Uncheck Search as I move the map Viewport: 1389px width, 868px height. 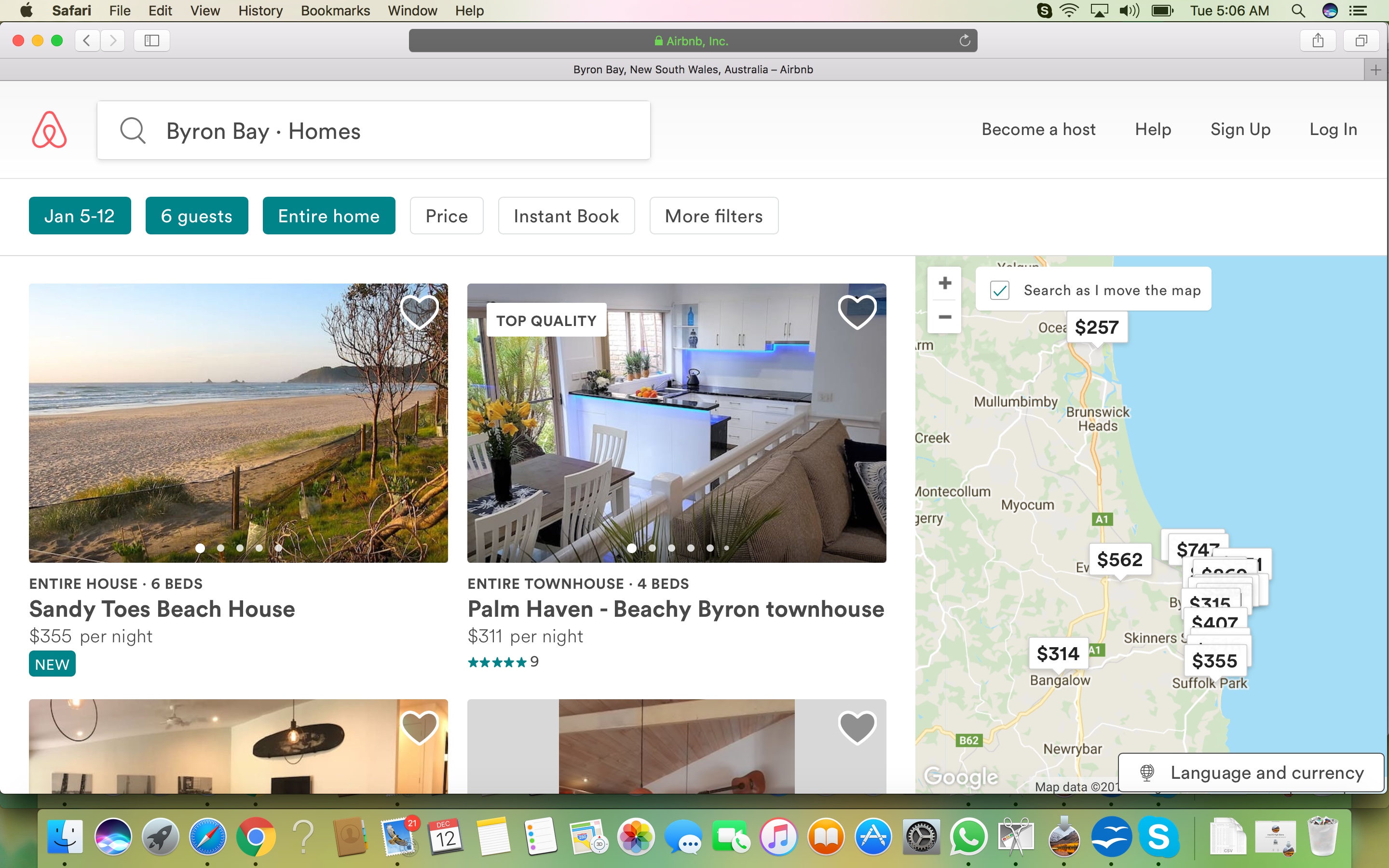click(1000, 290)
